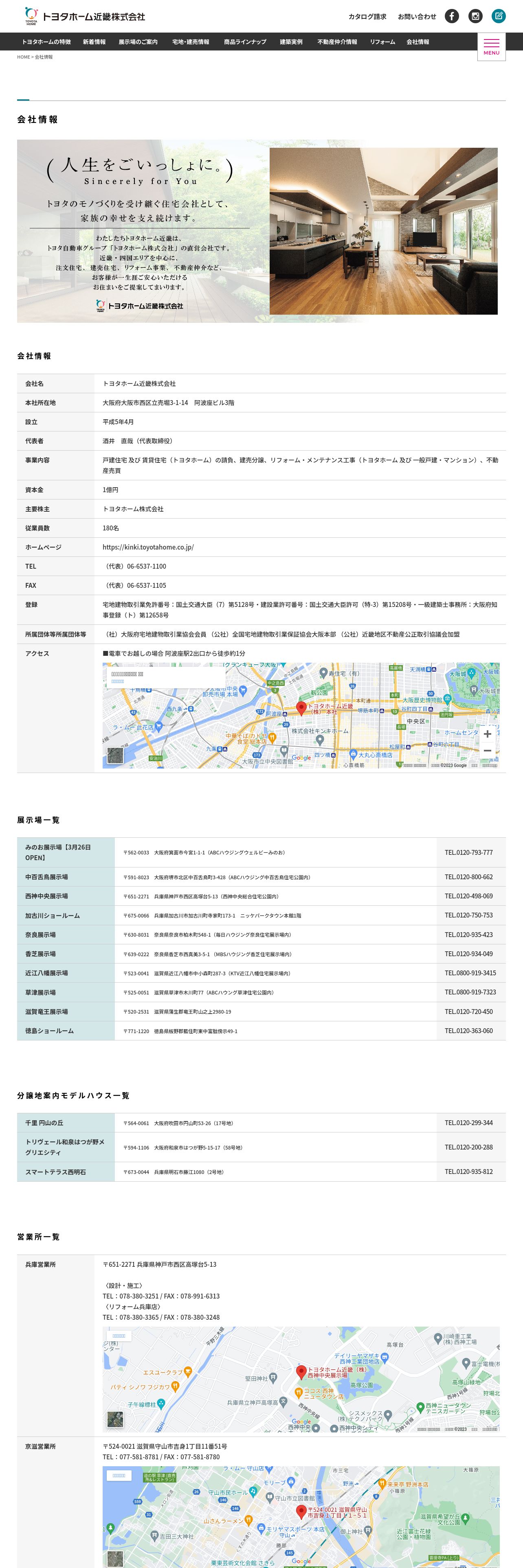Click 川崎重工業 西神工場 marker on map
The height and width of the screenshot is (1568, 523).
pos(438,1338)
